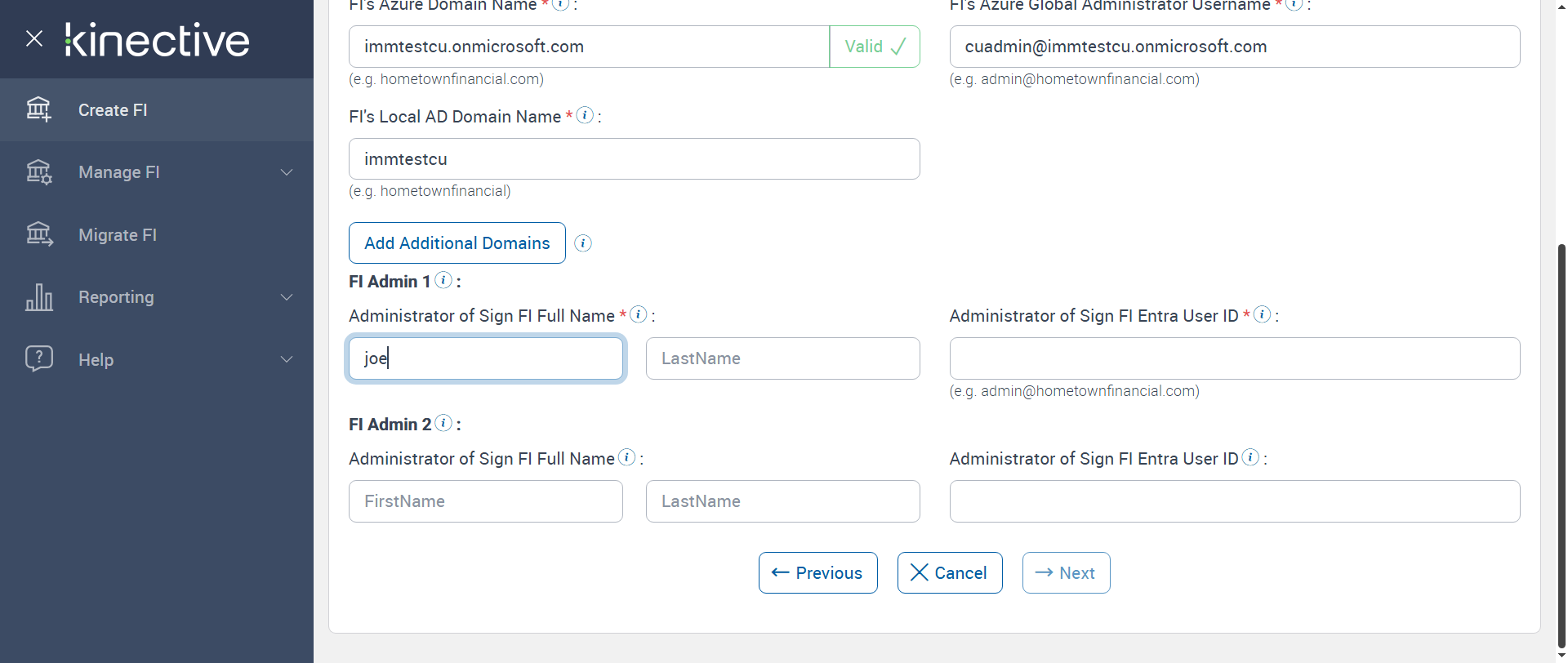Image resolution: width=1568 pixels, height=663 pixels.
Task: Click info icon beside FI Admin 2
Action: point(443,423)
